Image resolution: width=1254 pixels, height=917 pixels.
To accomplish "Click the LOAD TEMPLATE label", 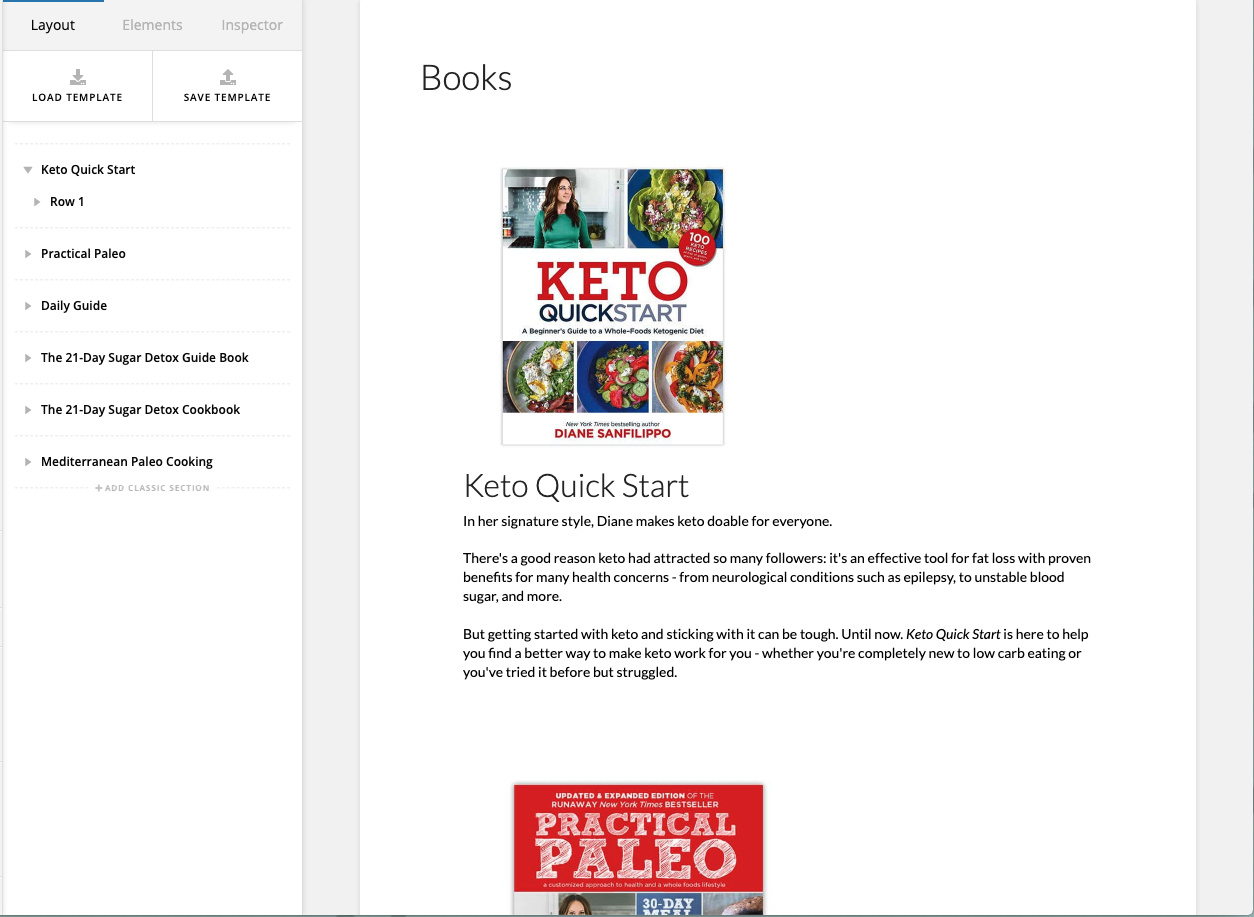I will click(x=77, y=97).
